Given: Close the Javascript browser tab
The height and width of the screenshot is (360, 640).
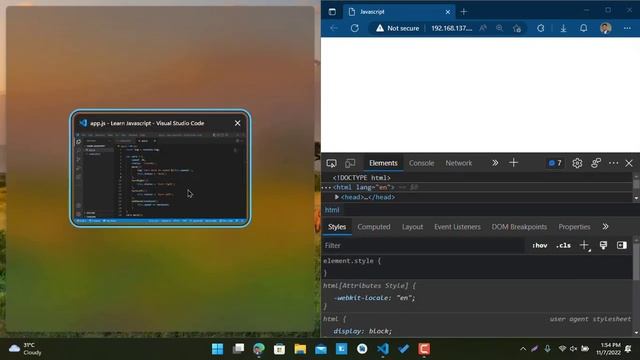Looking at the screenshot, I should 447,12.
